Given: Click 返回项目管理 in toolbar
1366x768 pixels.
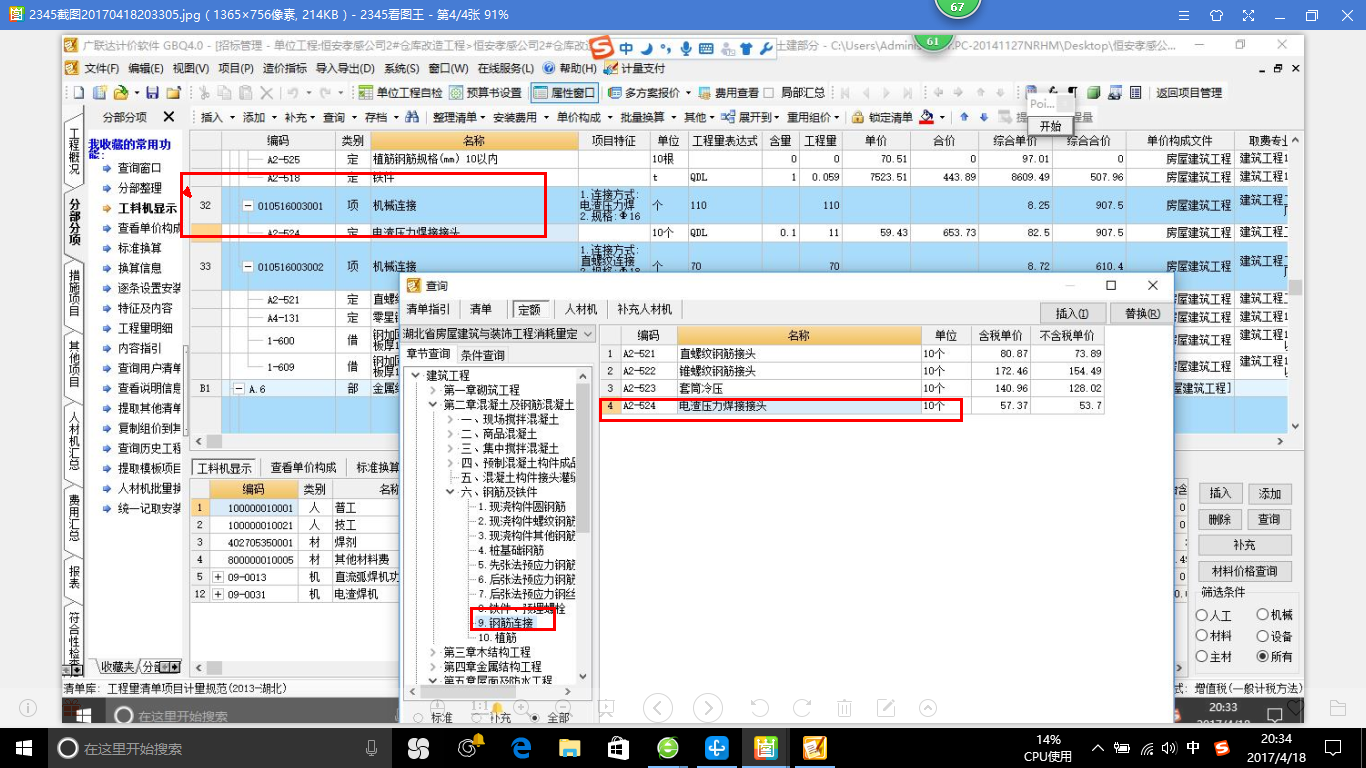Looking at the screenshot, I should [1189, 92].
